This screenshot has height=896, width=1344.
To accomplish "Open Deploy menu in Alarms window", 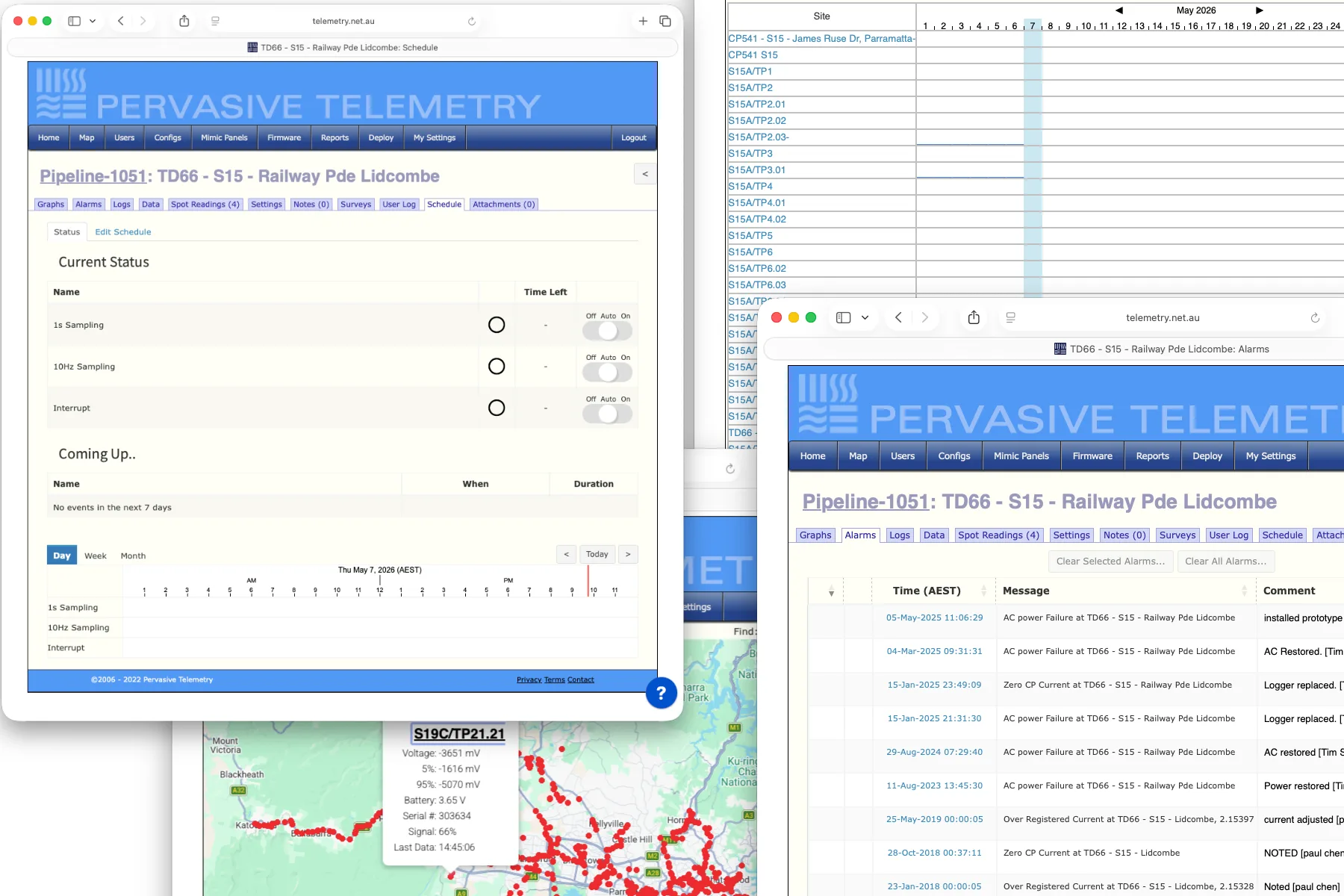I will 1207,456.
